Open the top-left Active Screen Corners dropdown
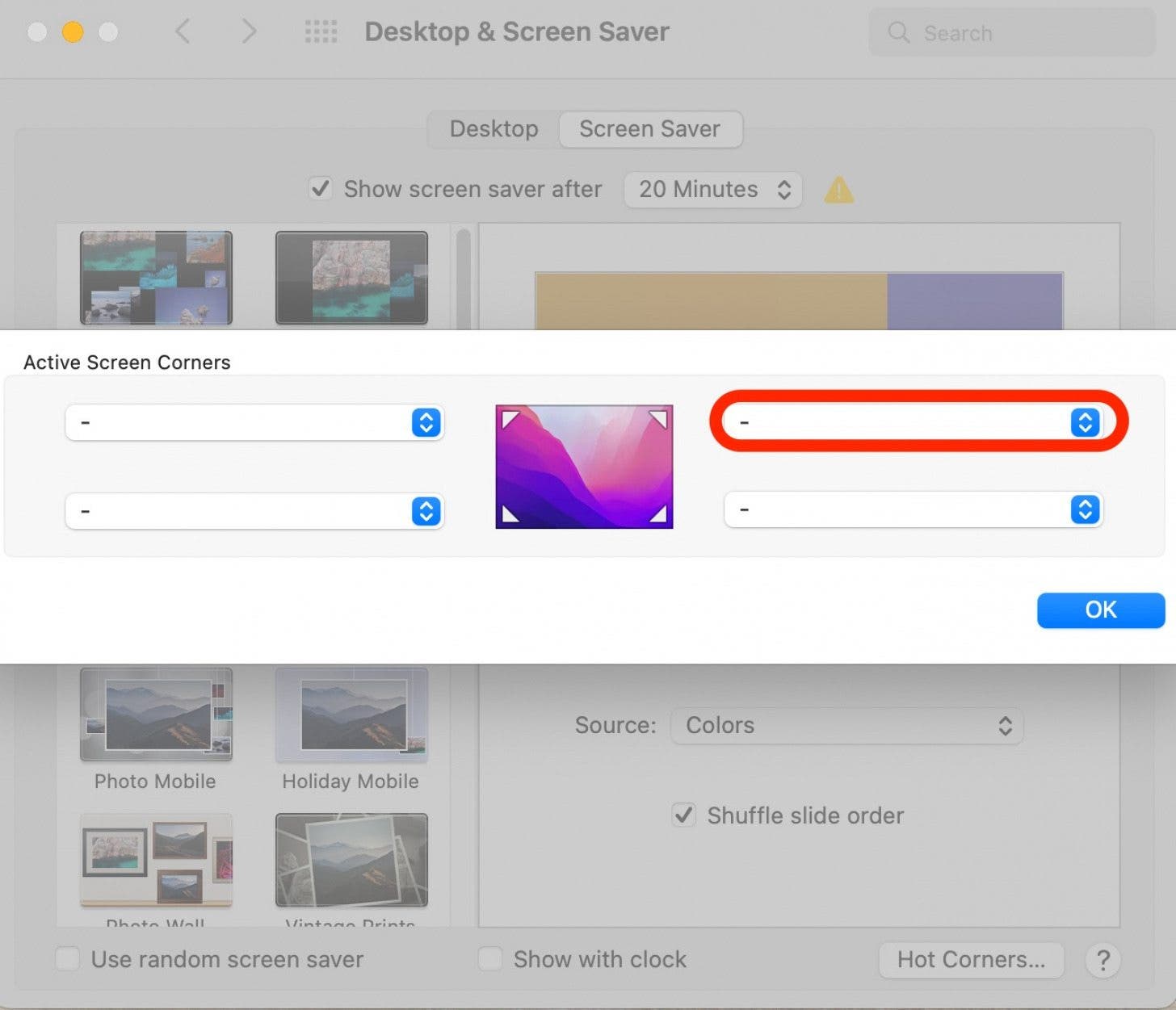 point(254,422)
